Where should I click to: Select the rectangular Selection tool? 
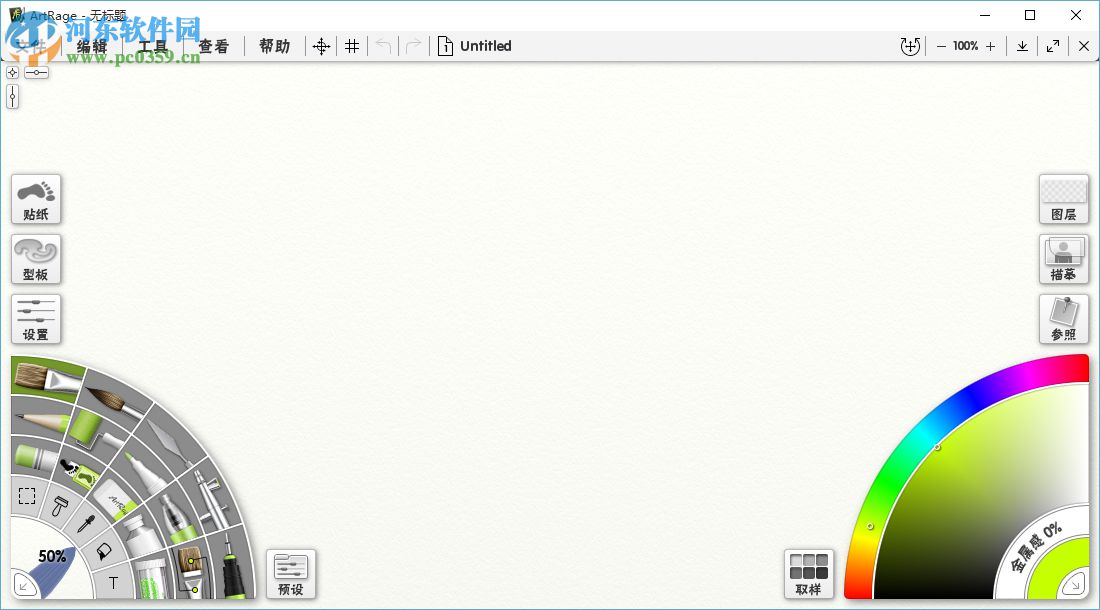coord(27,496)
